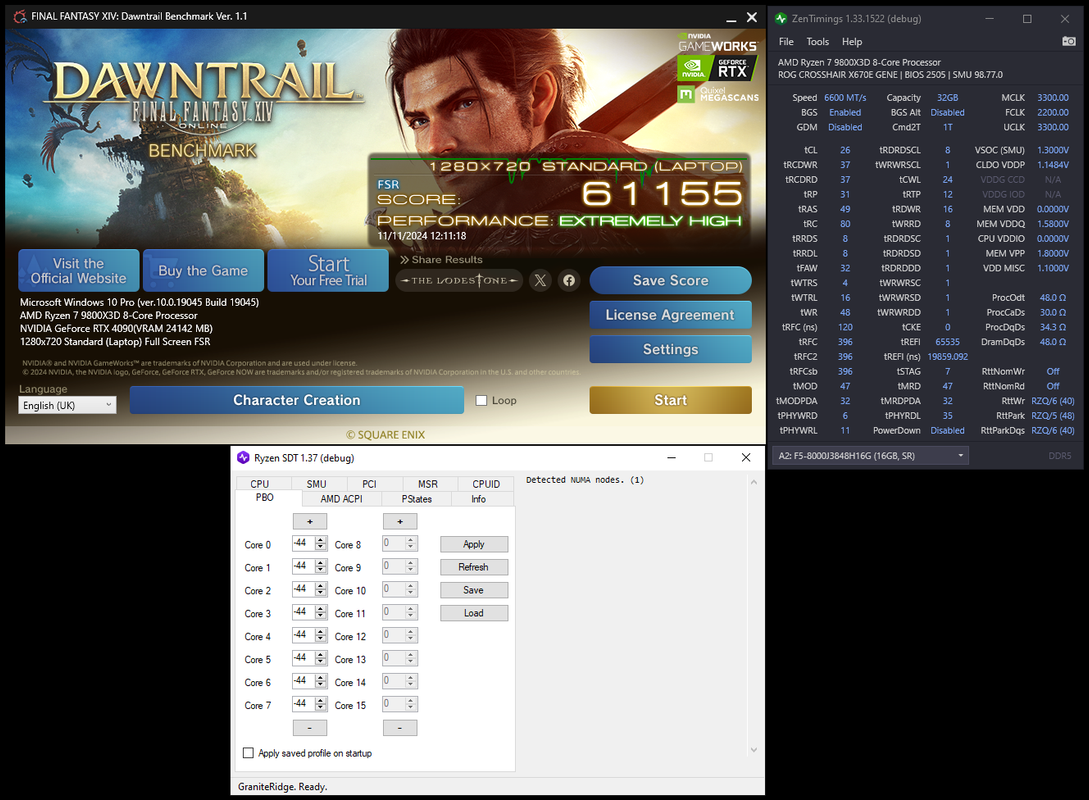
Task: Click Save Score button
Action: (670, 281)
